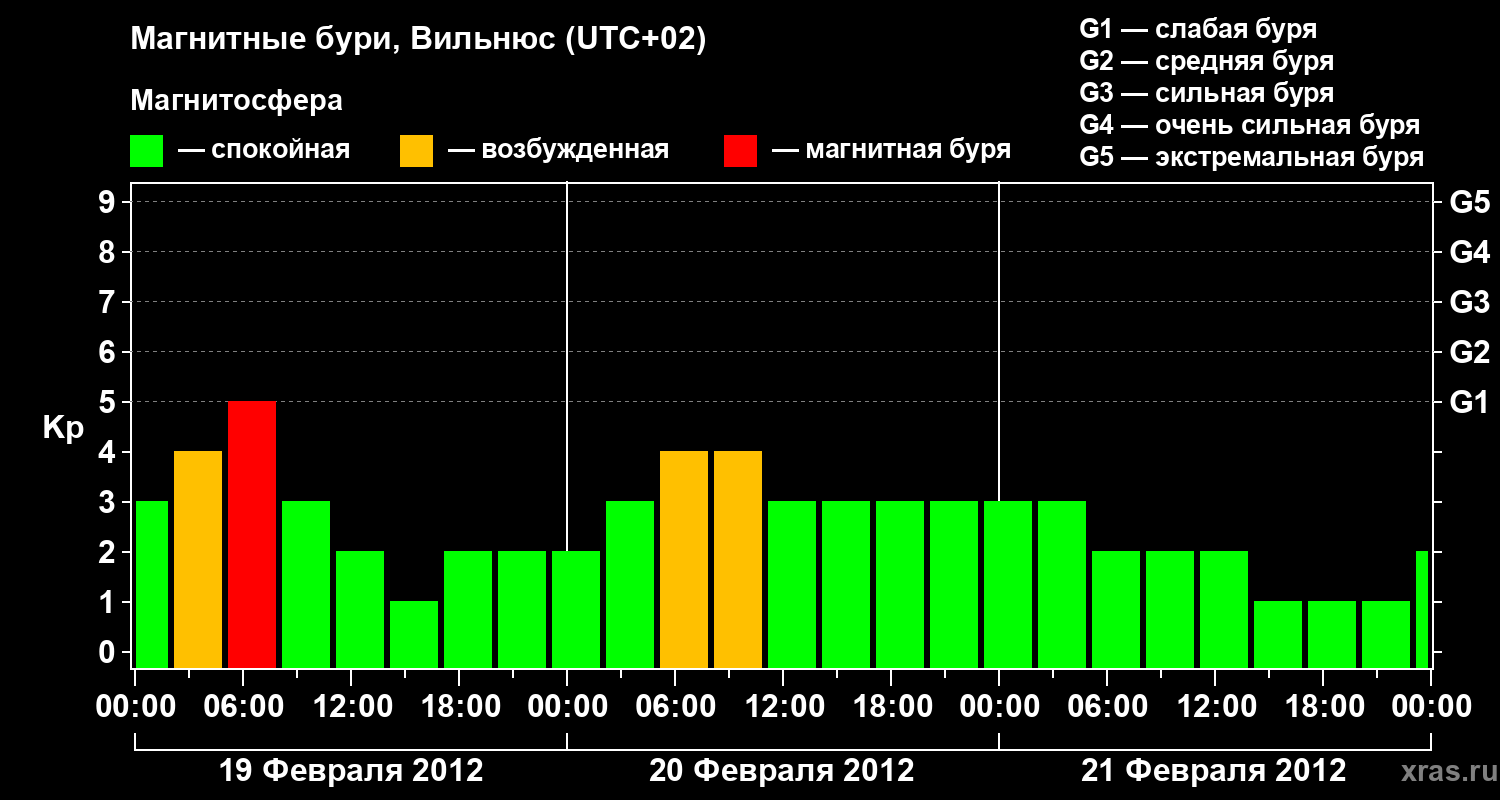Click the red Kp 5 storm bar

click(x=252, y=534)
